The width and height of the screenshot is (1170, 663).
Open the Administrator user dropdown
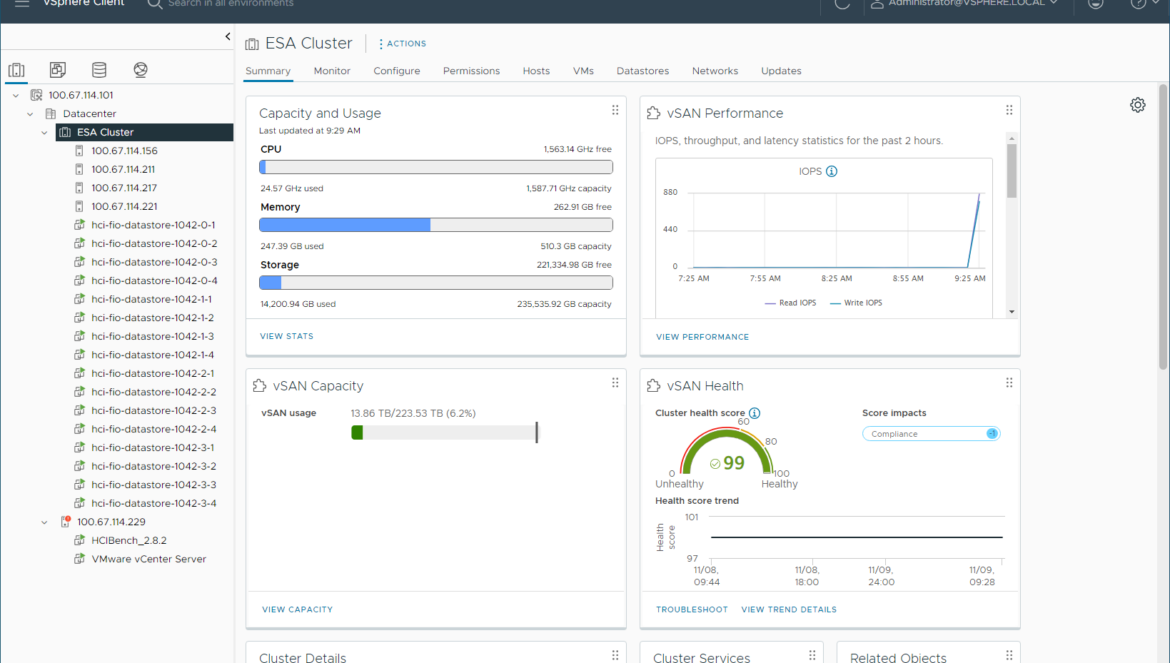click(x=965, y=4)
